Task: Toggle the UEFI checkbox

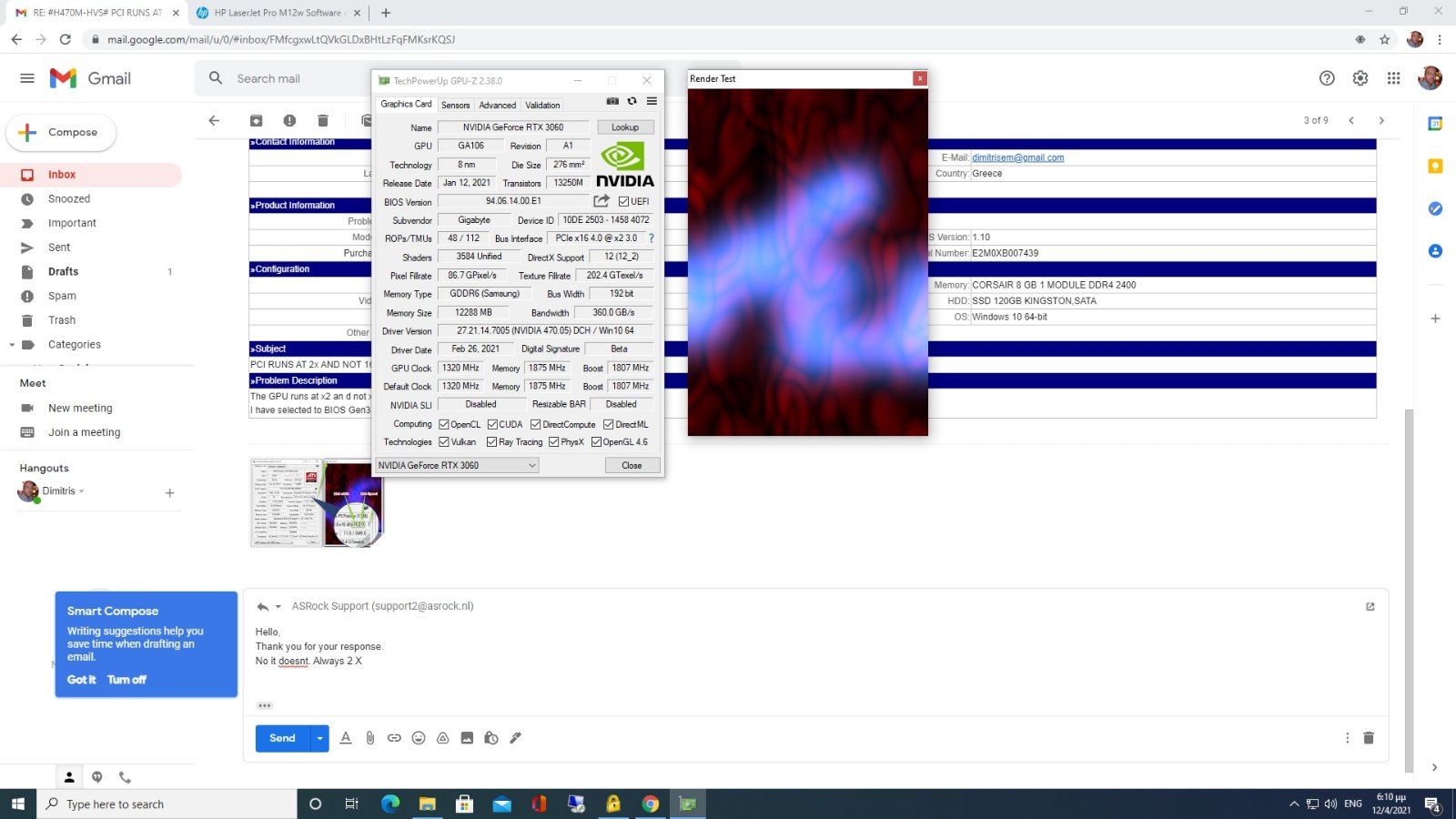Action: (624, 202)
